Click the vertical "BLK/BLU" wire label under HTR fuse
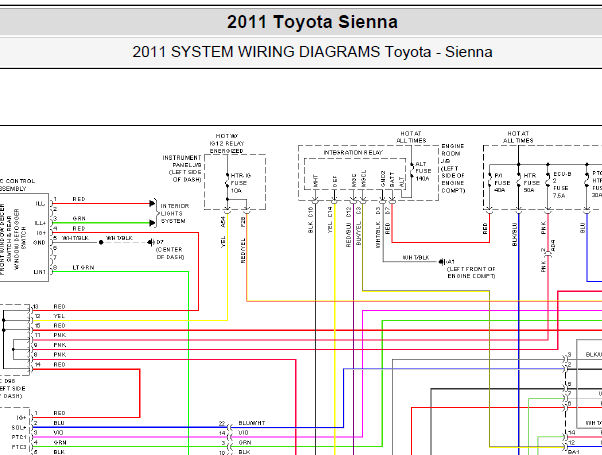602x455 pixels. tap(514, 234)
